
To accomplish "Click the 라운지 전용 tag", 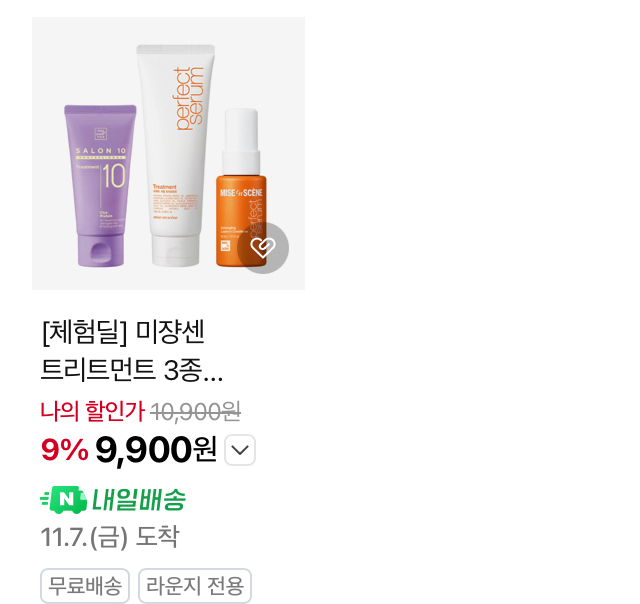I will [195, 586].
